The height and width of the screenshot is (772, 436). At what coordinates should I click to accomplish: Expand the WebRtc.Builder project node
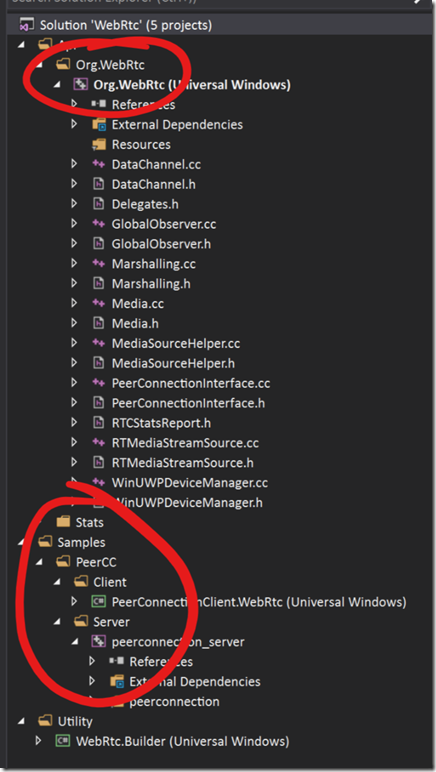pos(39,740)
